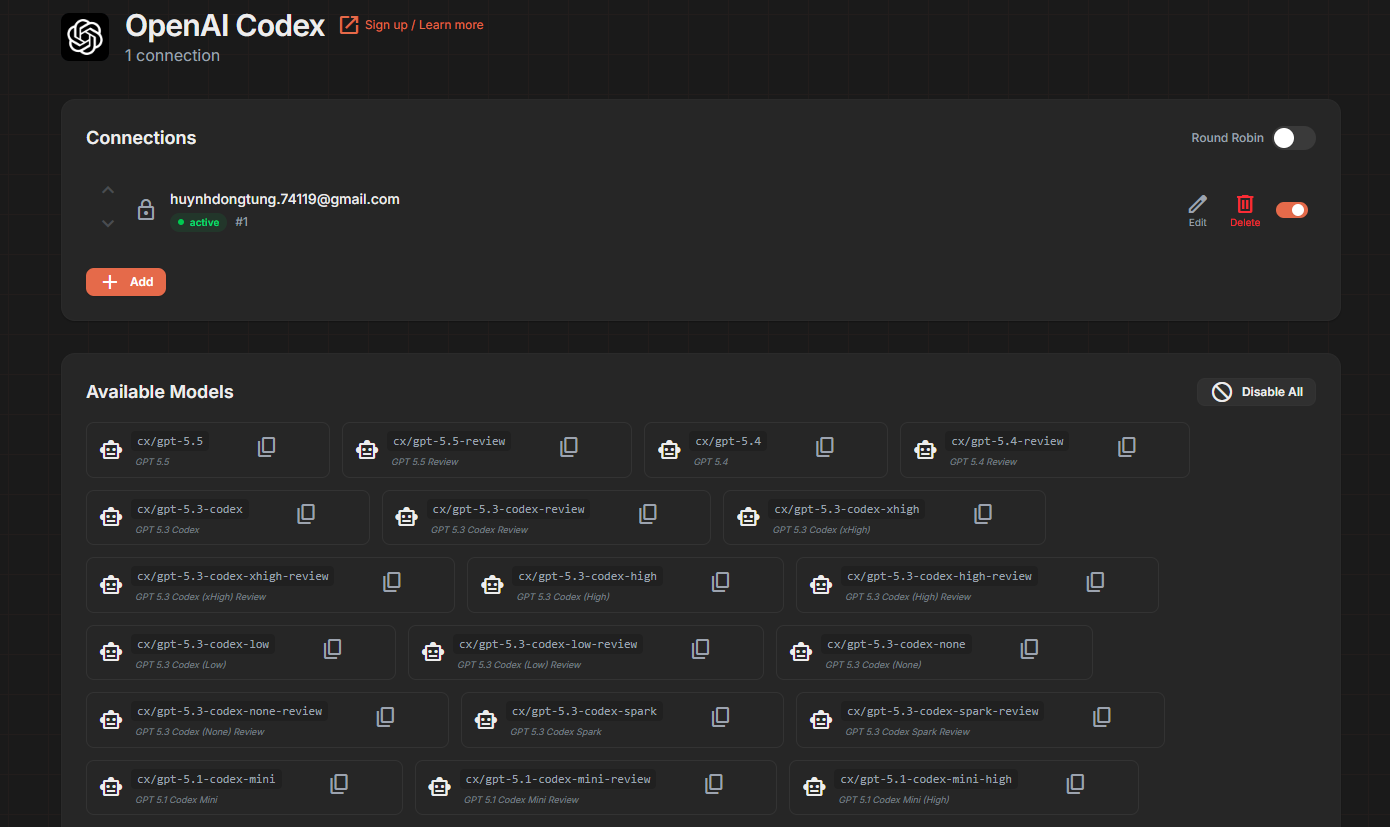The height and width of the screenshot is (827, 1390).
Task: Copy the cx/gpt-5.3-codex-none model ID
Action: point(1029,649)
